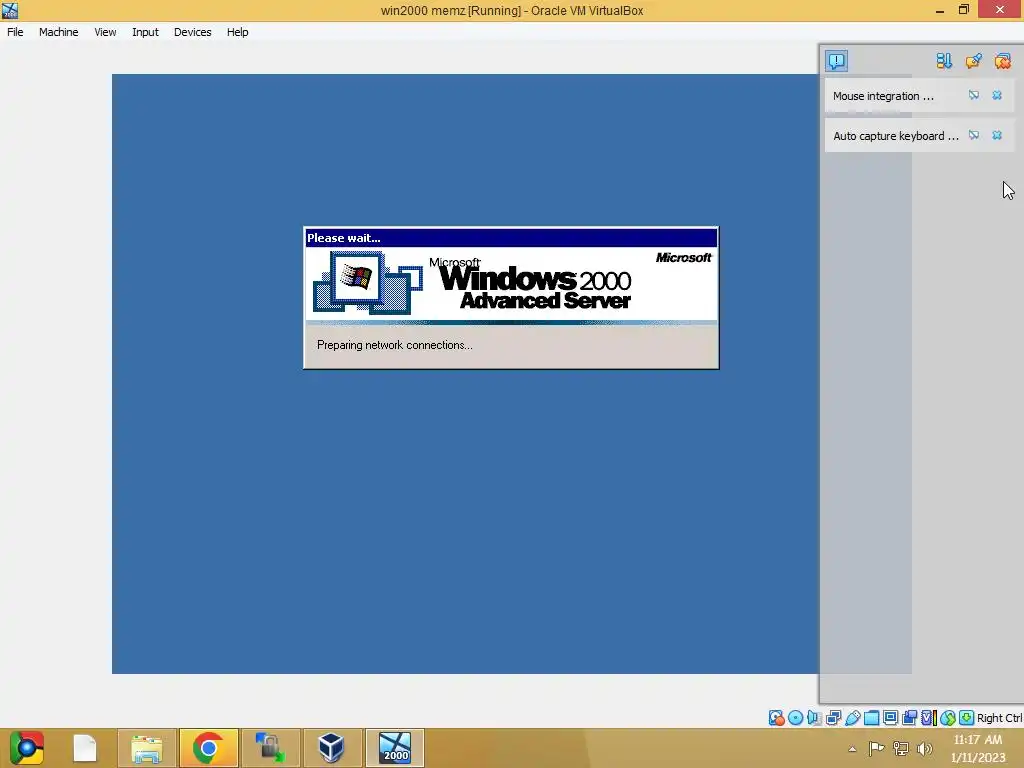Click the CPU virtualization V status icon
This screenshot has height=768, width=1024.
click(928, 718)
